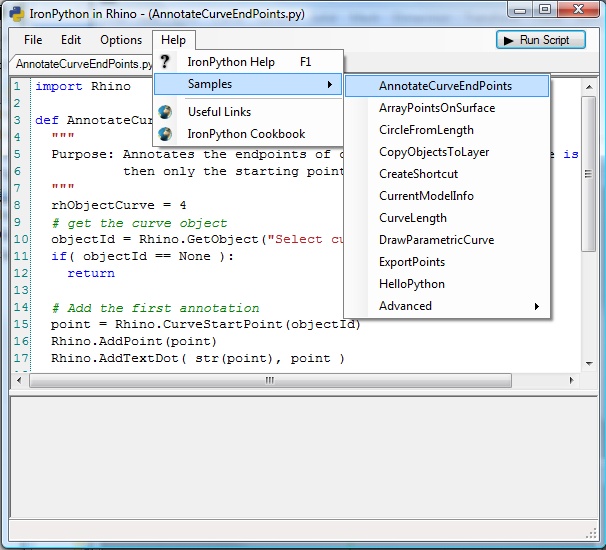Click the horizontal scrollbar thumb
This screenshot has height=550, width=606.
coord(270,380)
